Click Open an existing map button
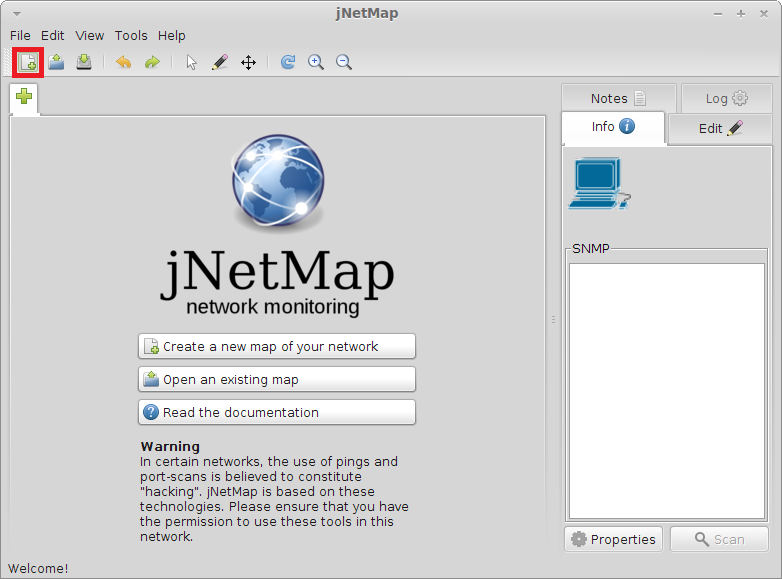 [277, 380]
